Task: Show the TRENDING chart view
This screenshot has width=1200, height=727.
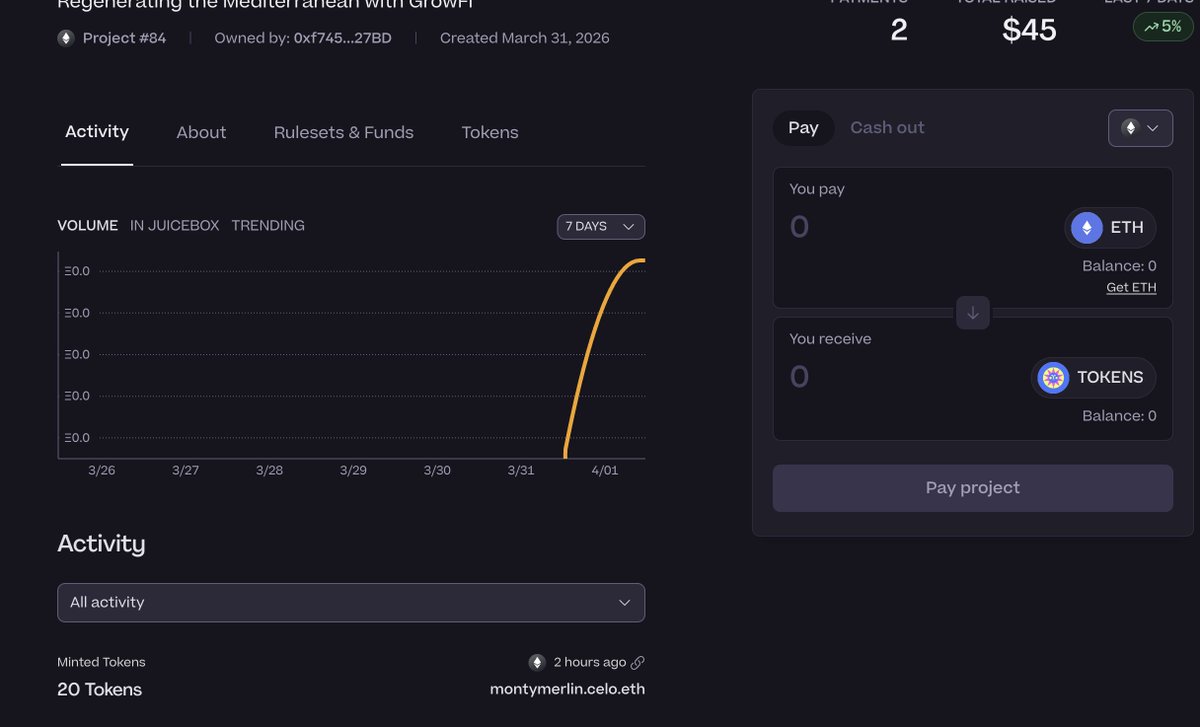Action: pos(268,226)
